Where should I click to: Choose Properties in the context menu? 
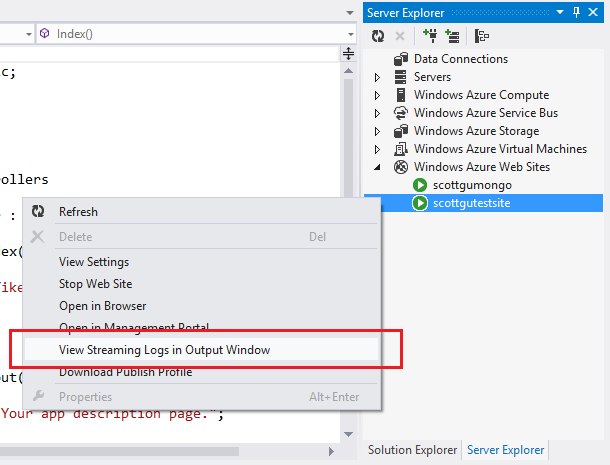point(201,397)
